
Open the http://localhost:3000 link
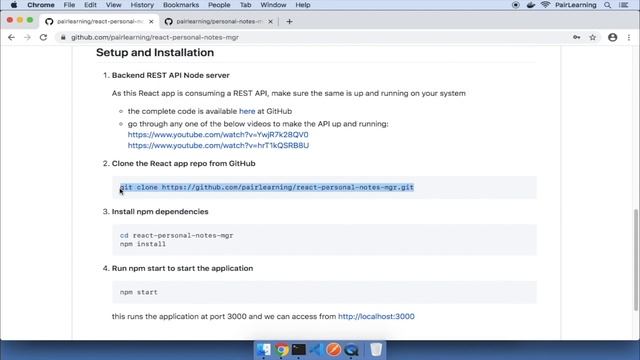[376, 316]
